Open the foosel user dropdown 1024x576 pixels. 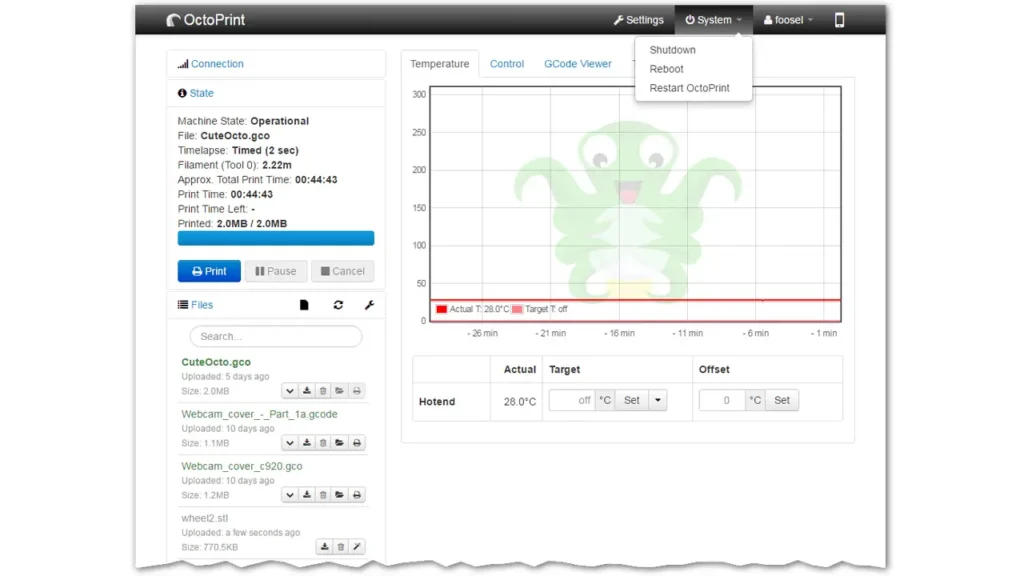tap(788, 20)
